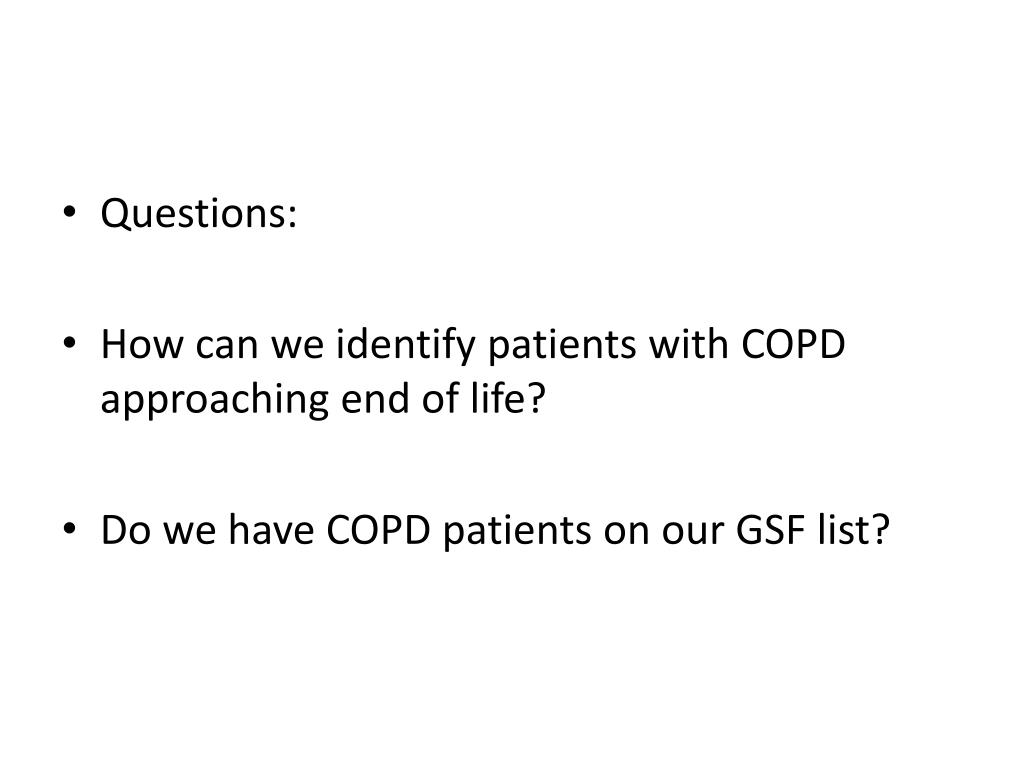Click the word "have" in last bullet

[271, 529]
